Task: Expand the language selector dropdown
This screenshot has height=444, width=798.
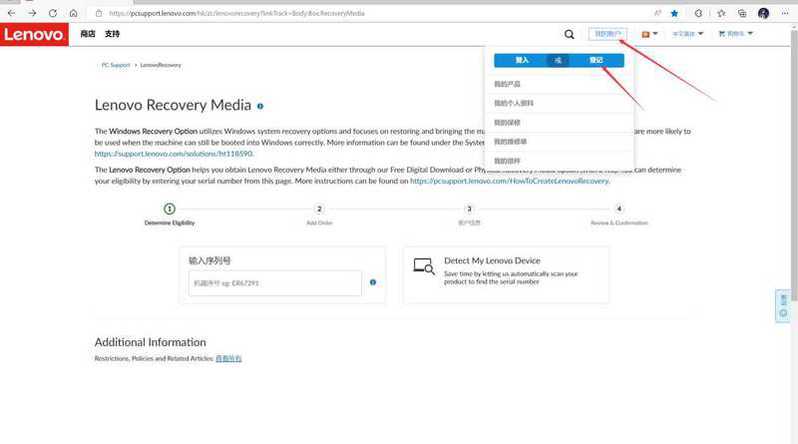Action: pos(688,34)
